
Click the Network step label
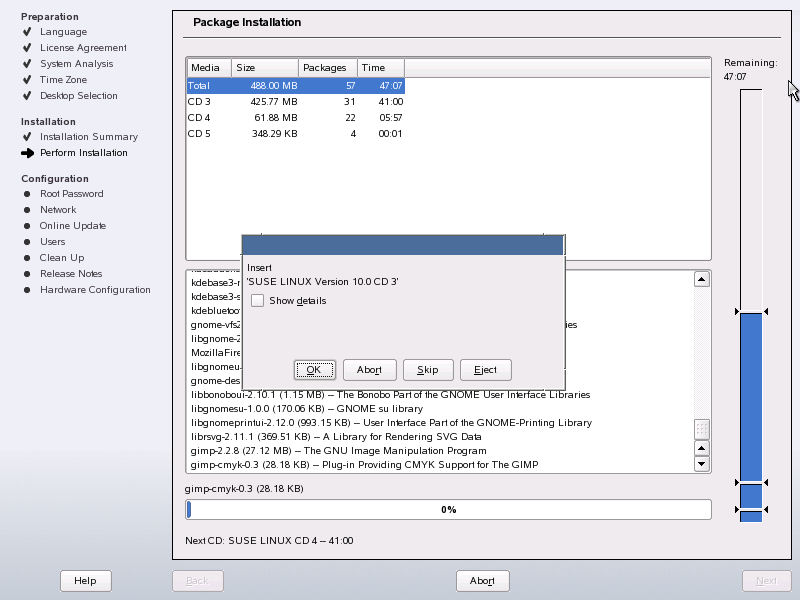pyautogui.click(x=58, y=210)
